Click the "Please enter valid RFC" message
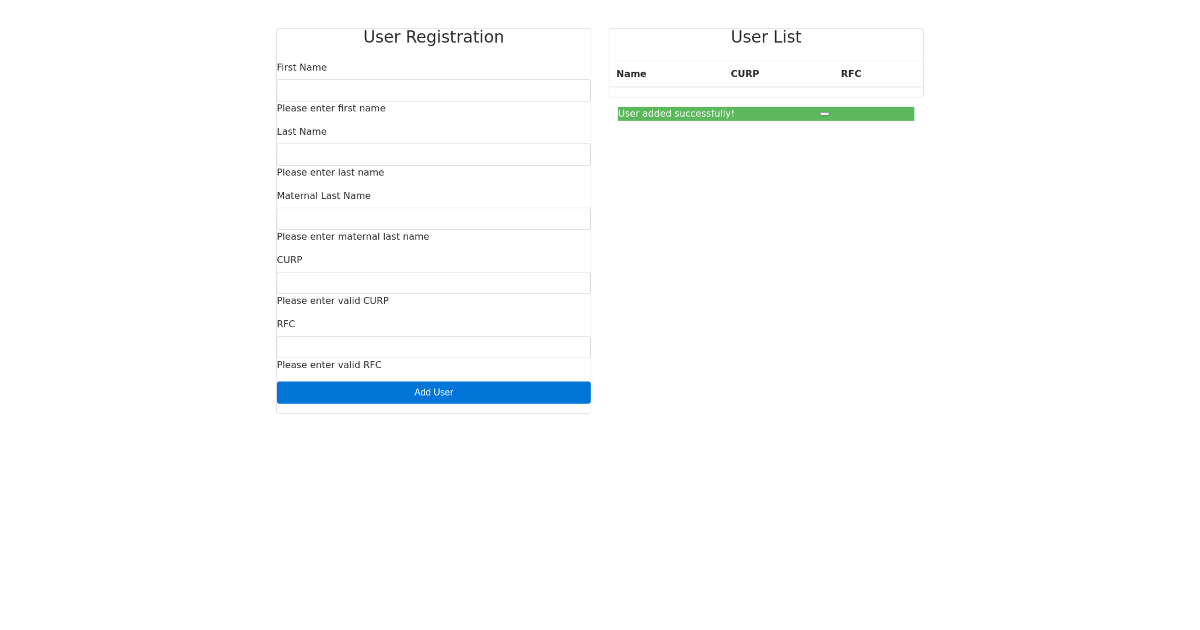 (x=329, y=365)
